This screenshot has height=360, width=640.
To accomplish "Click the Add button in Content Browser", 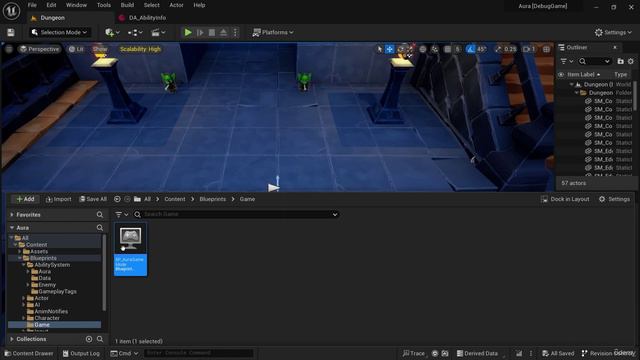I will click(25, 199).
